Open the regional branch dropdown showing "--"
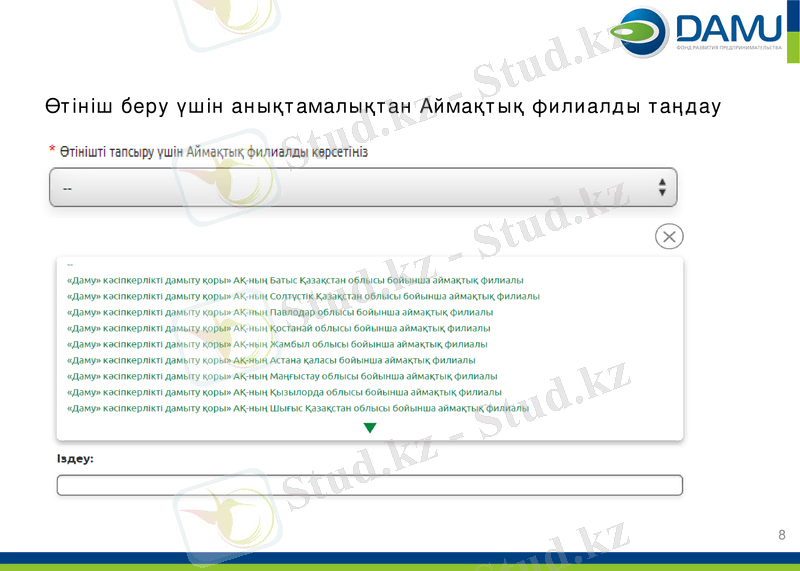800x571 pixels. pyautogui.click(x=363, y=187)
